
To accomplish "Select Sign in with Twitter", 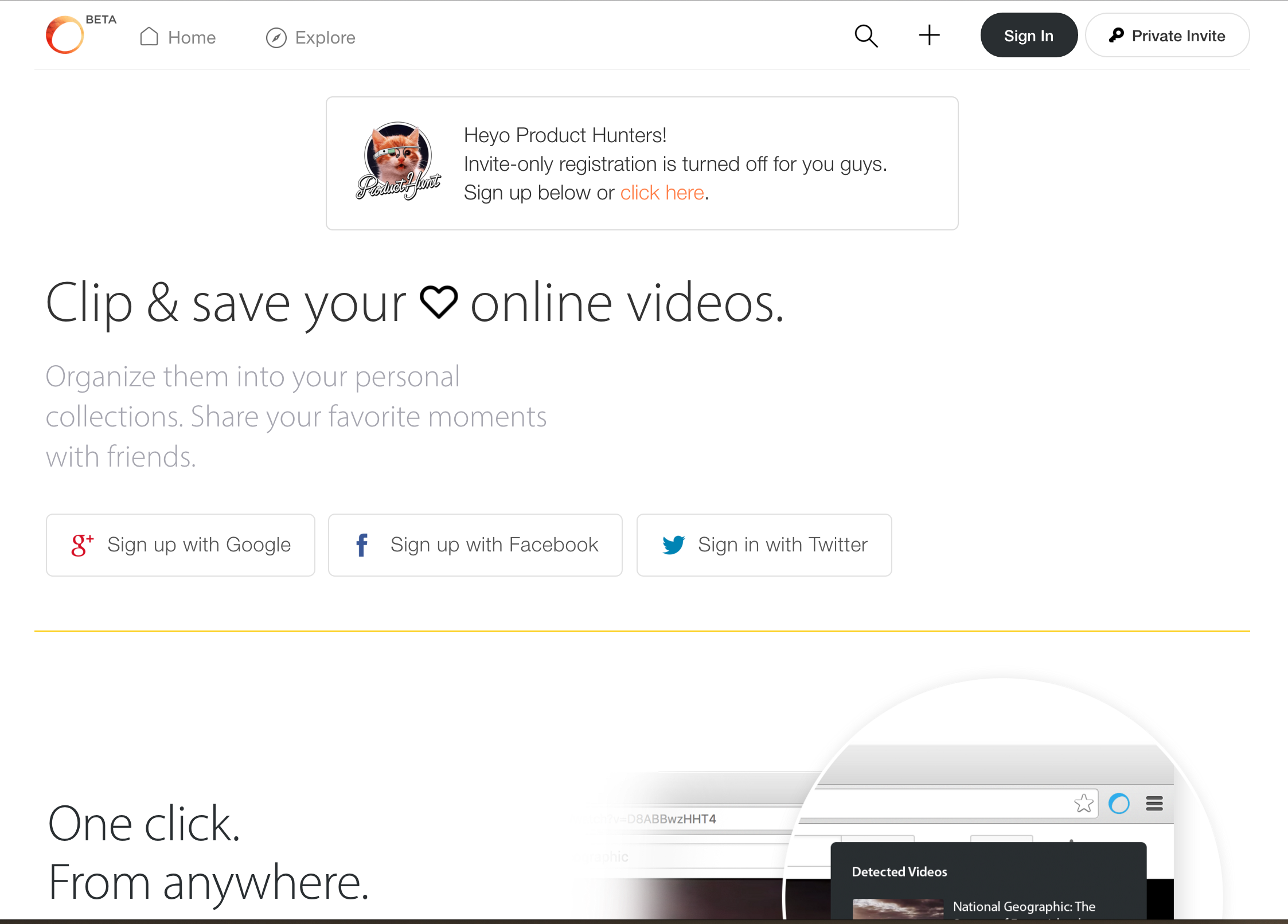I will pyautogui.click(x=764, y=545).
